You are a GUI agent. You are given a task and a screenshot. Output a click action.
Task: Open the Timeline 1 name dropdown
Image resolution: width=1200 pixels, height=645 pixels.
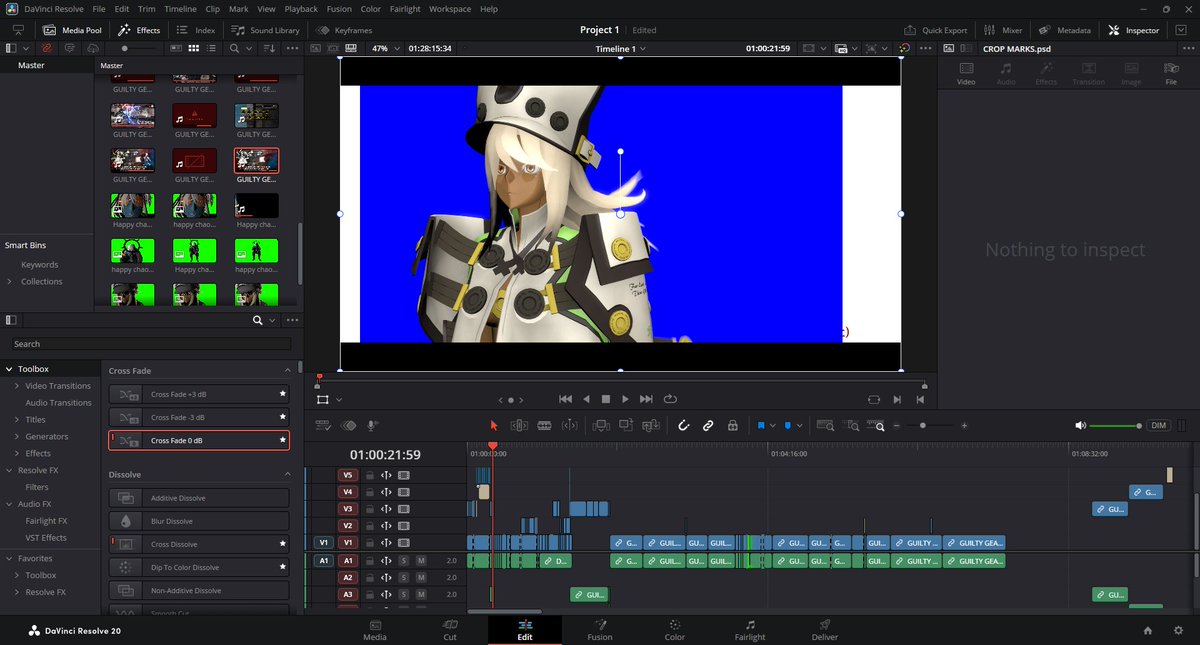coord(620,48)
